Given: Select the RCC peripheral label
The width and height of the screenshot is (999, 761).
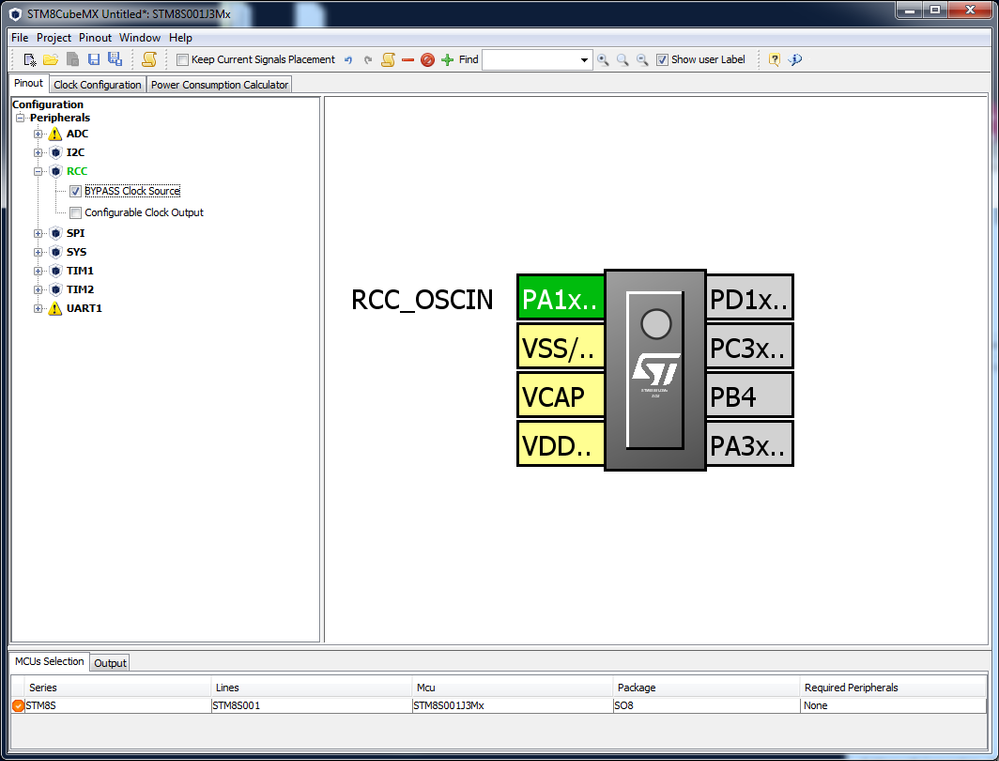Looking at the screenshot, I should [x=76, y=171].
